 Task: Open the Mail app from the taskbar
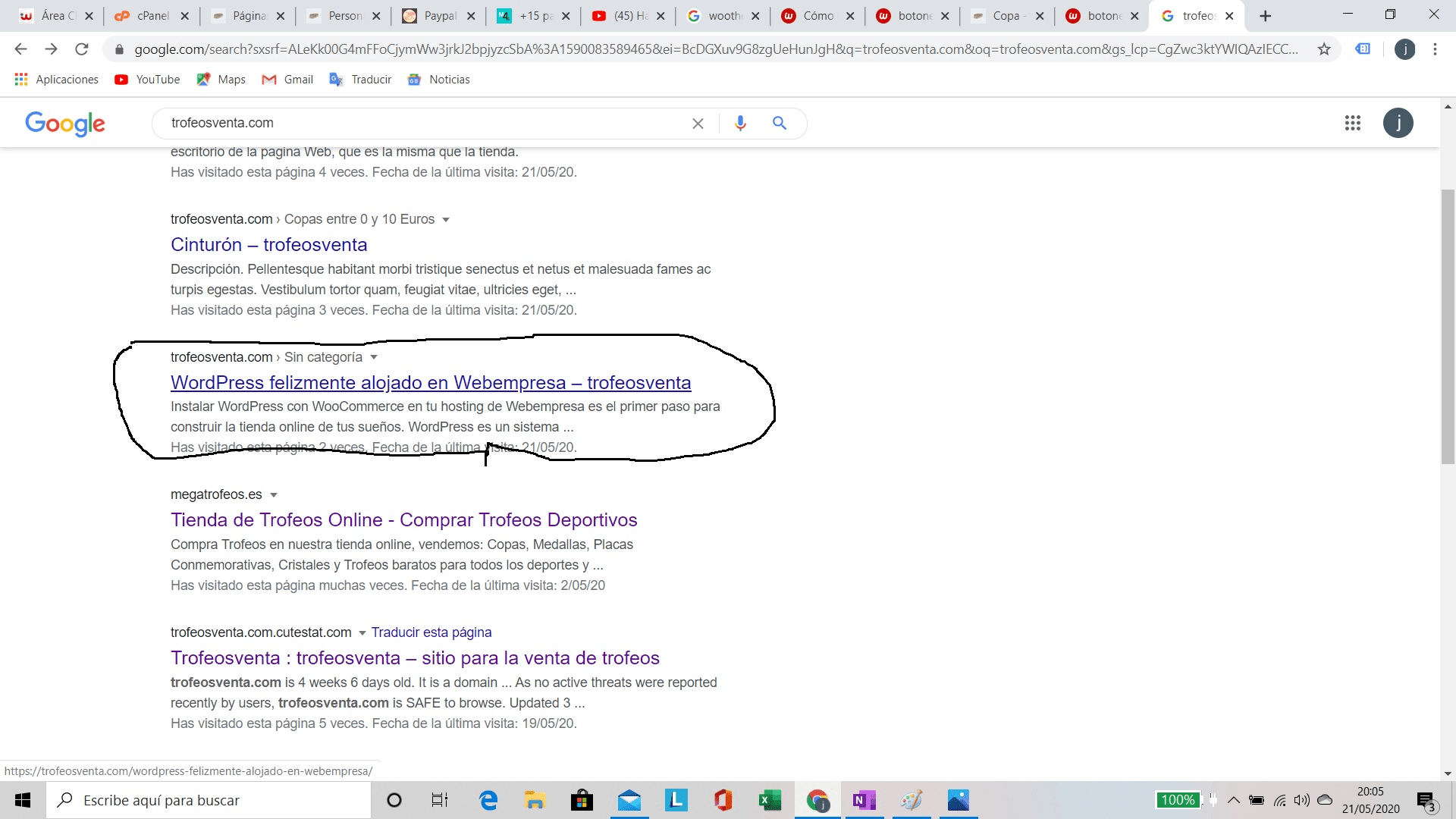point(629,800)
